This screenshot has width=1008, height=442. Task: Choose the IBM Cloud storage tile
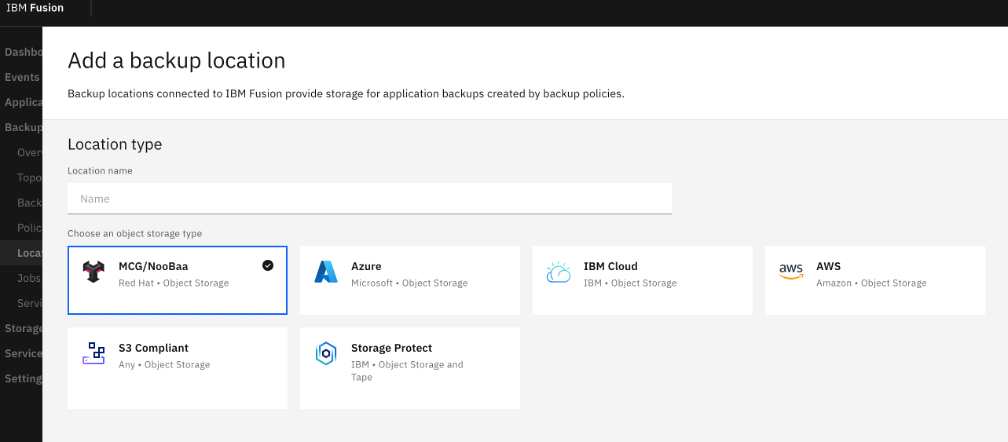(642, 280)
